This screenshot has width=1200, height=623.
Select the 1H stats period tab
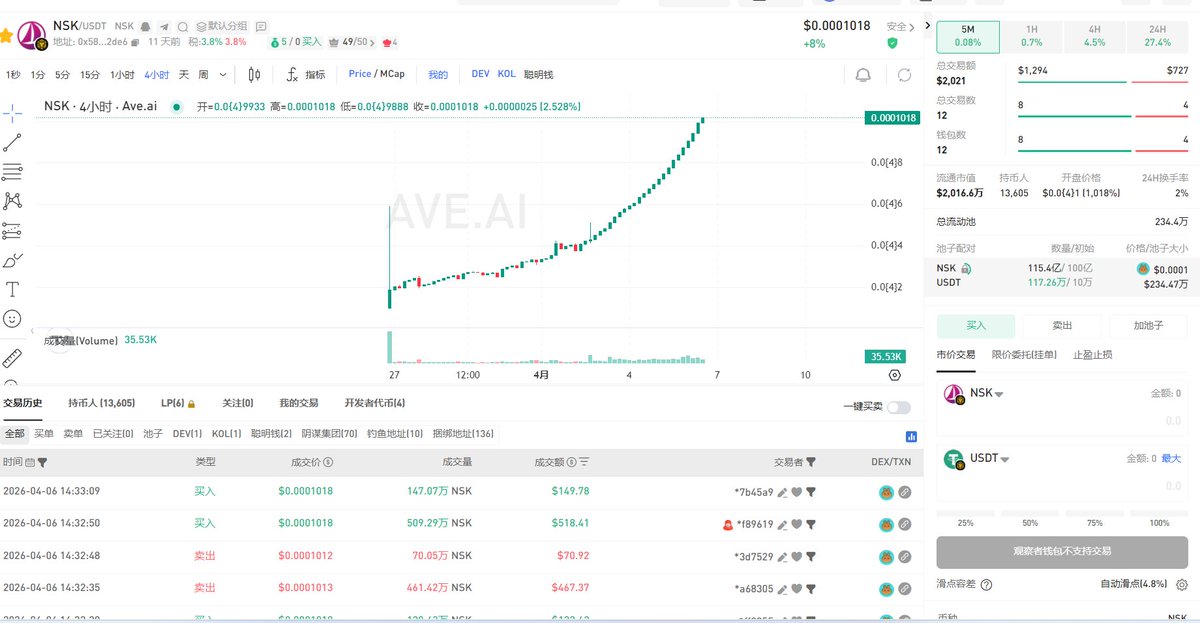point(1031,36)
